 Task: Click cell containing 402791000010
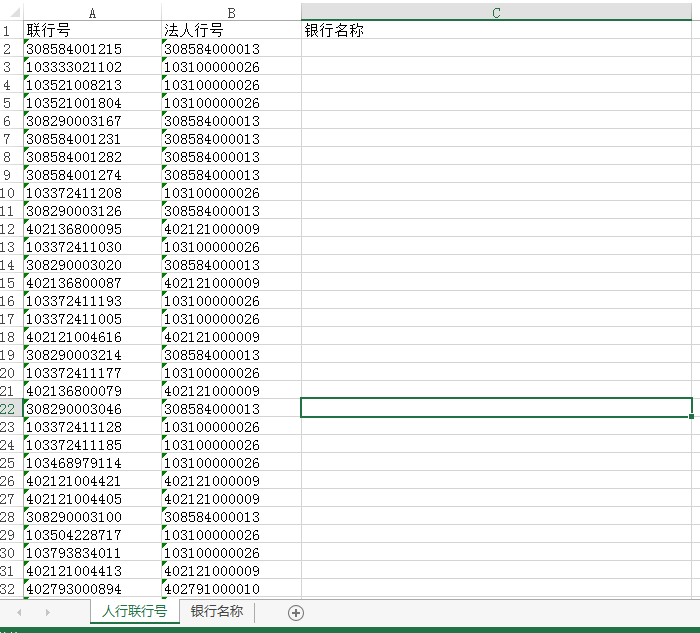click(231, 589)
